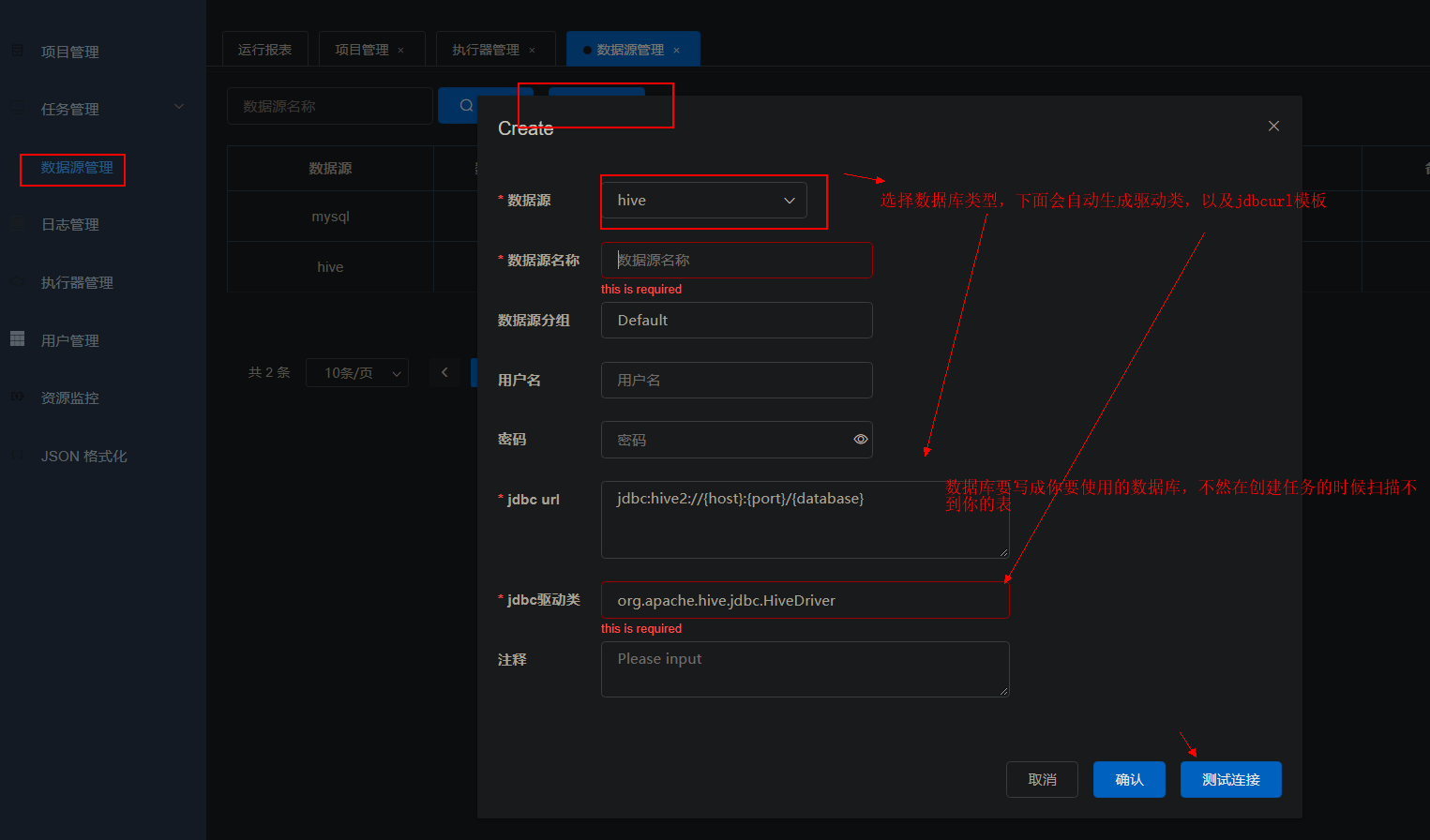Click the 任务管理 sidebar icon

coord(16,109)
